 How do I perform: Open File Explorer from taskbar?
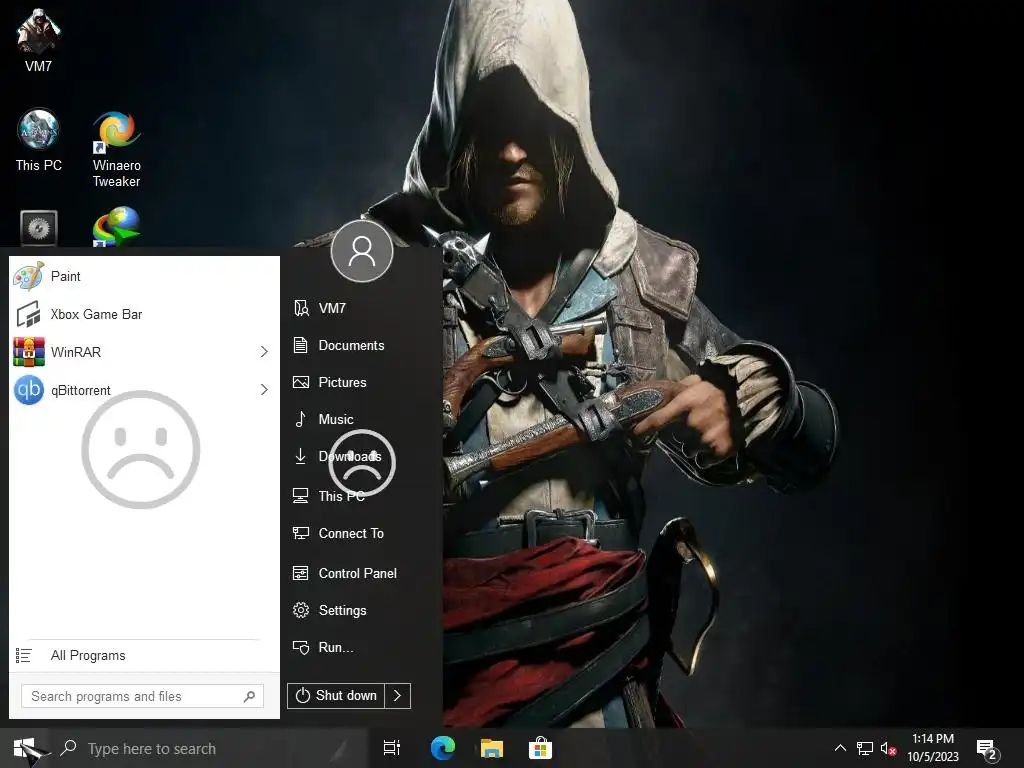(x=492, y=748)
